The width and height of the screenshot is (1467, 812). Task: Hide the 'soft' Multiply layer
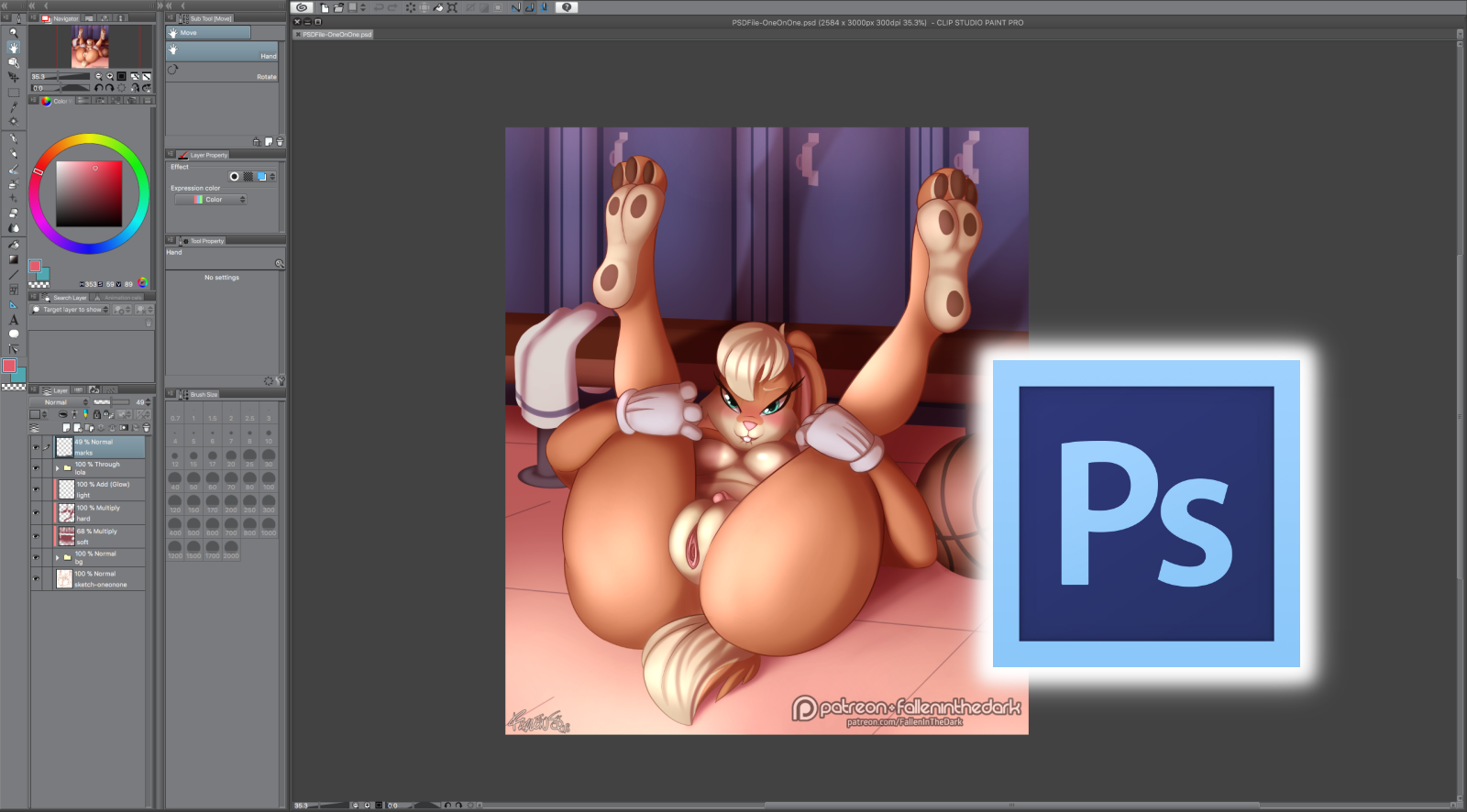36,536
